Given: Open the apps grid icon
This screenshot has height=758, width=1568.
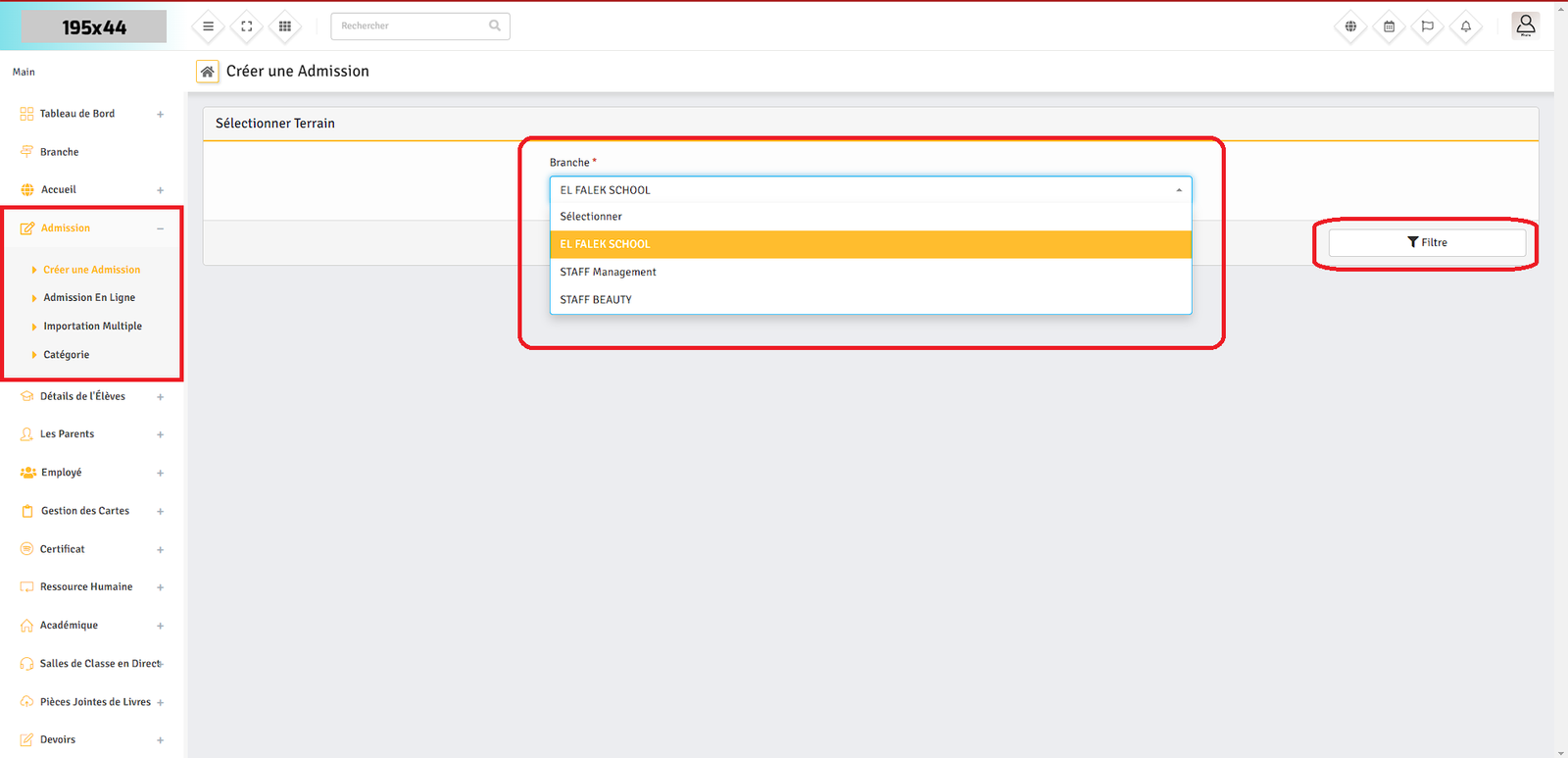Looking at the screenshot, I should click(285, 26).
